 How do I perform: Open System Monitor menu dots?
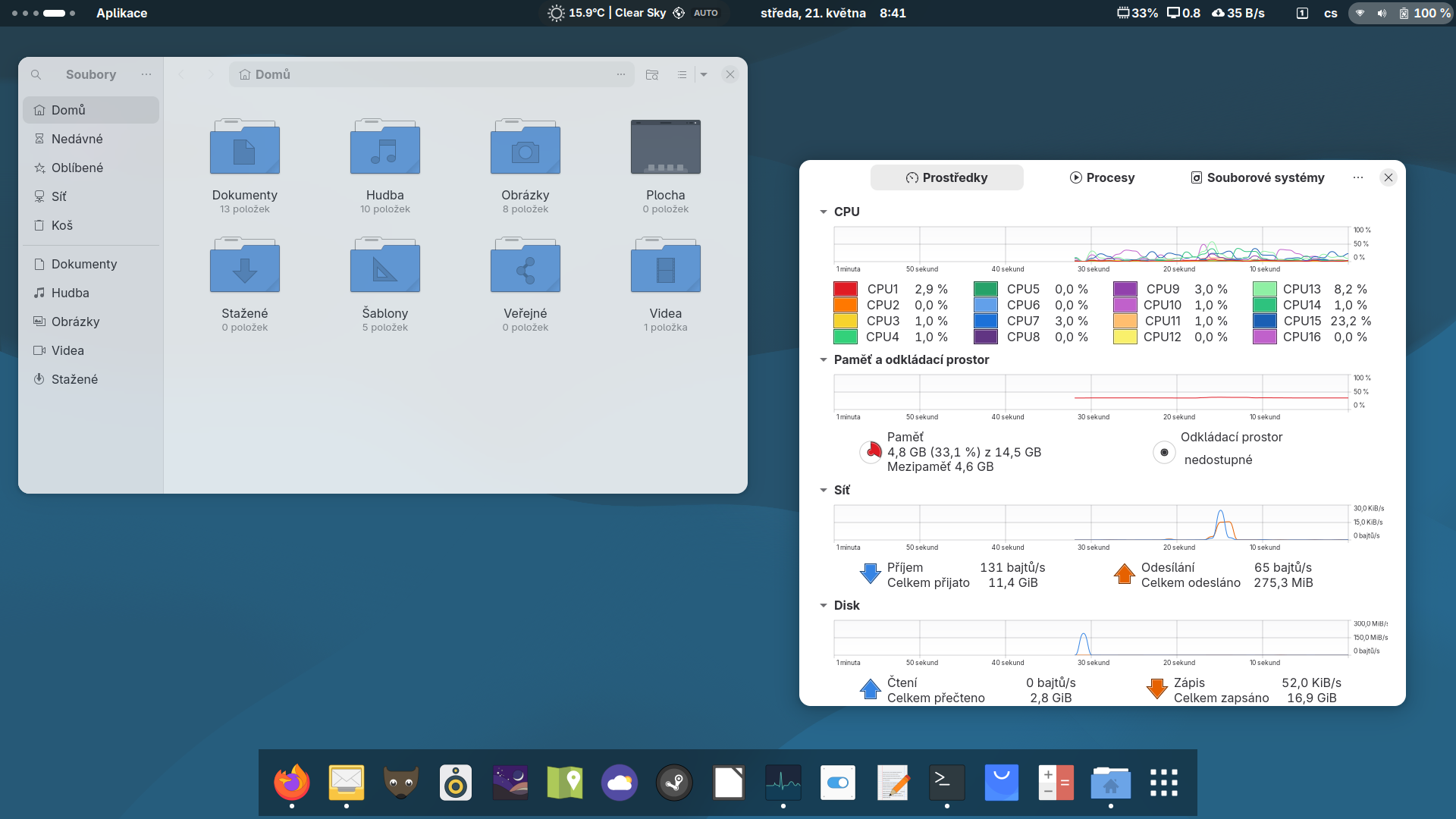(x=1358, y=177)
